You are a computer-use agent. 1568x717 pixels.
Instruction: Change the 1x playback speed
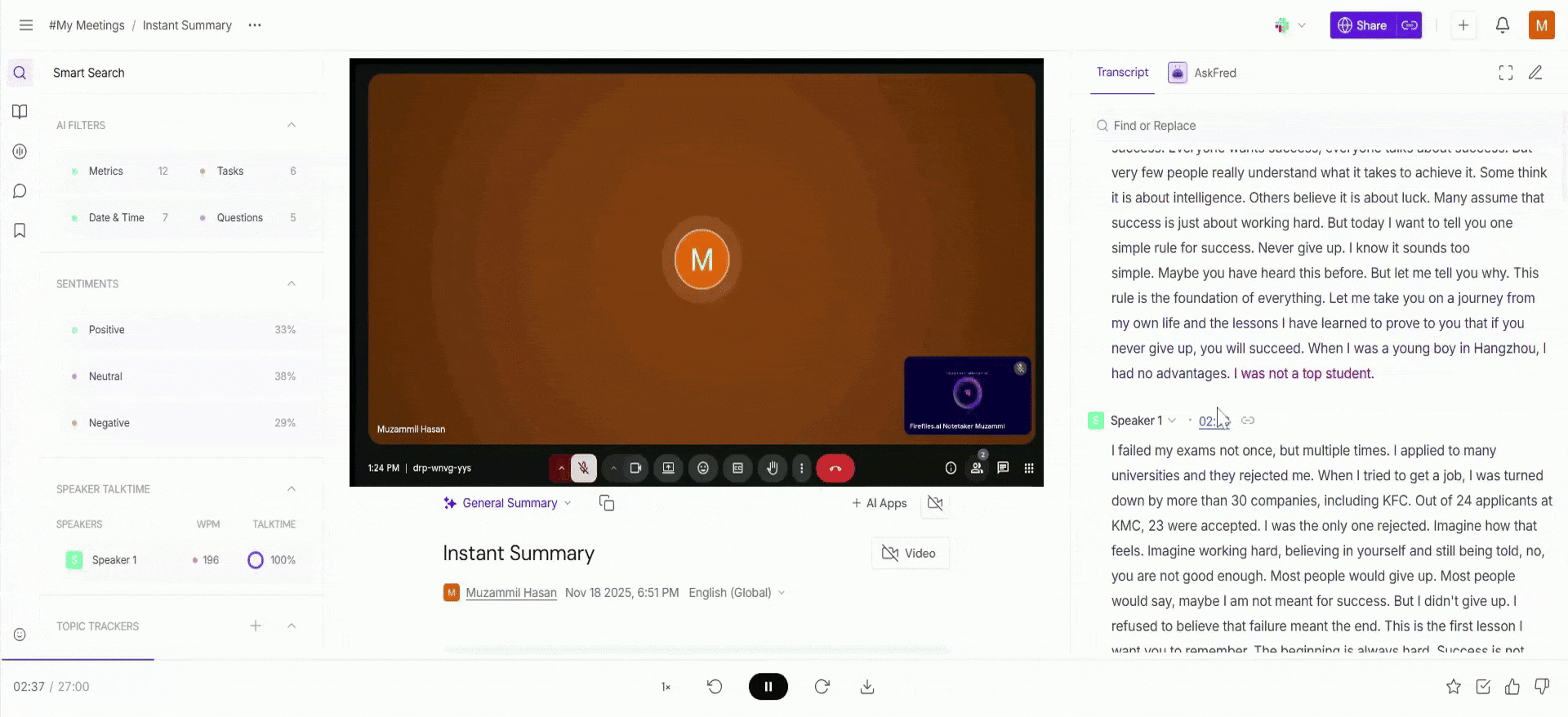click(x=666, y=687)
